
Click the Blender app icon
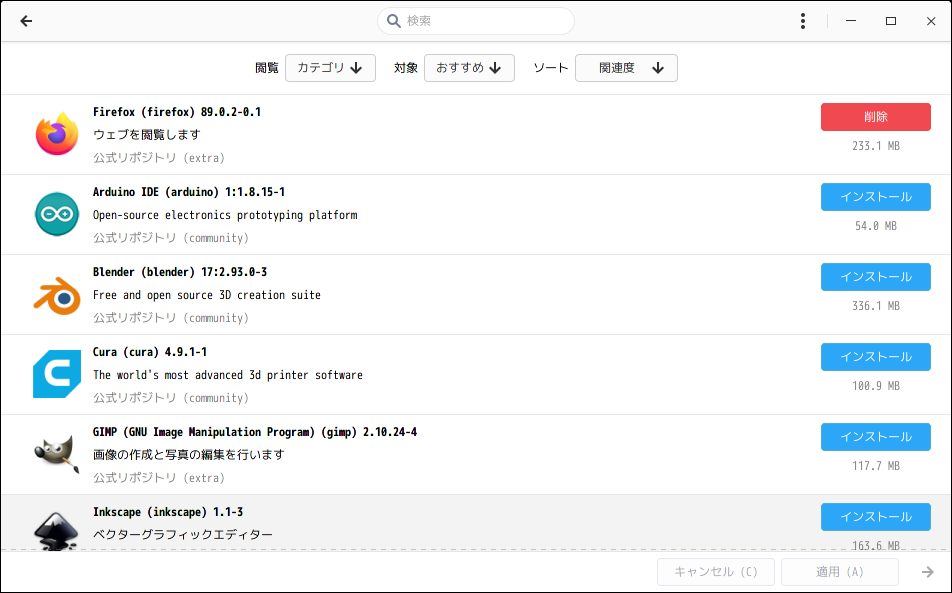coord(57,296)
